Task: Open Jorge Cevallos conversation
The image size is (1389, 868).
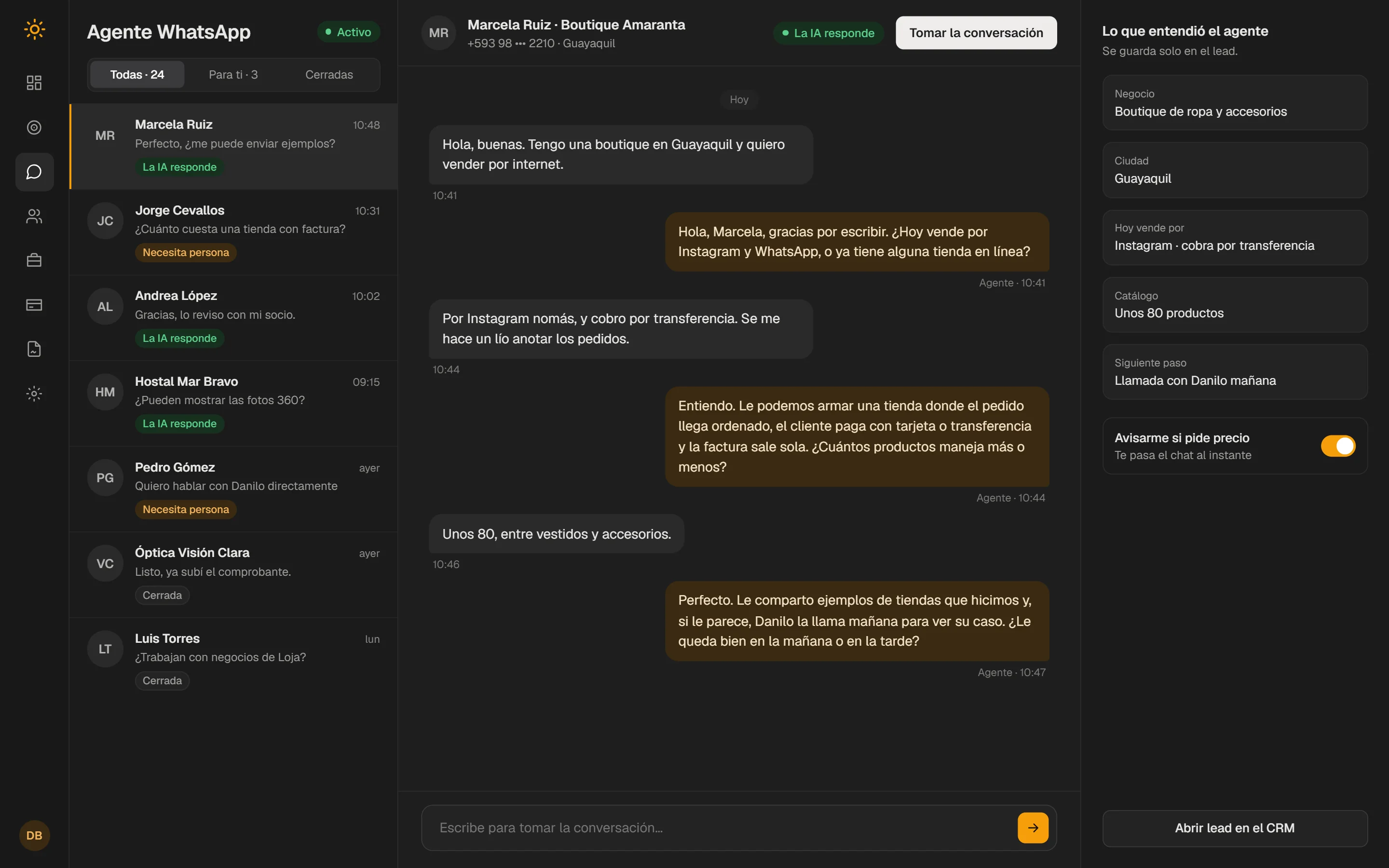Action: (233, 232)
